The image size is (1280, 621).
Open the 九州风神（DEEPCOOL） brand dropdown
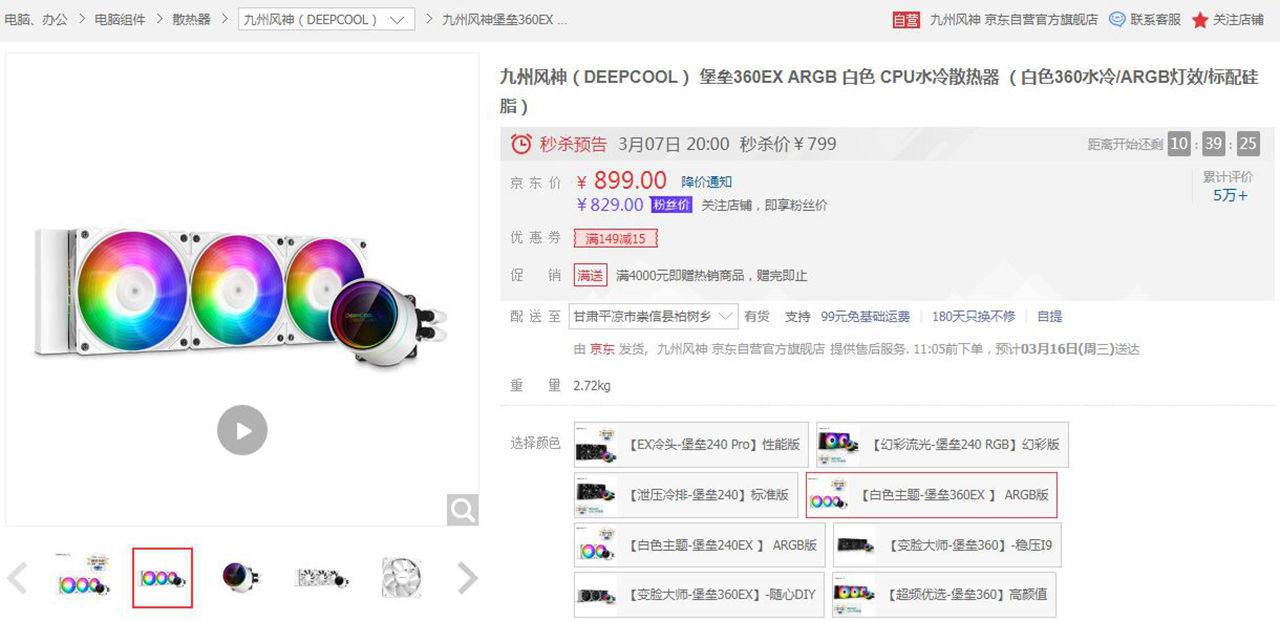pyautogui.click(x=327, y=19)
